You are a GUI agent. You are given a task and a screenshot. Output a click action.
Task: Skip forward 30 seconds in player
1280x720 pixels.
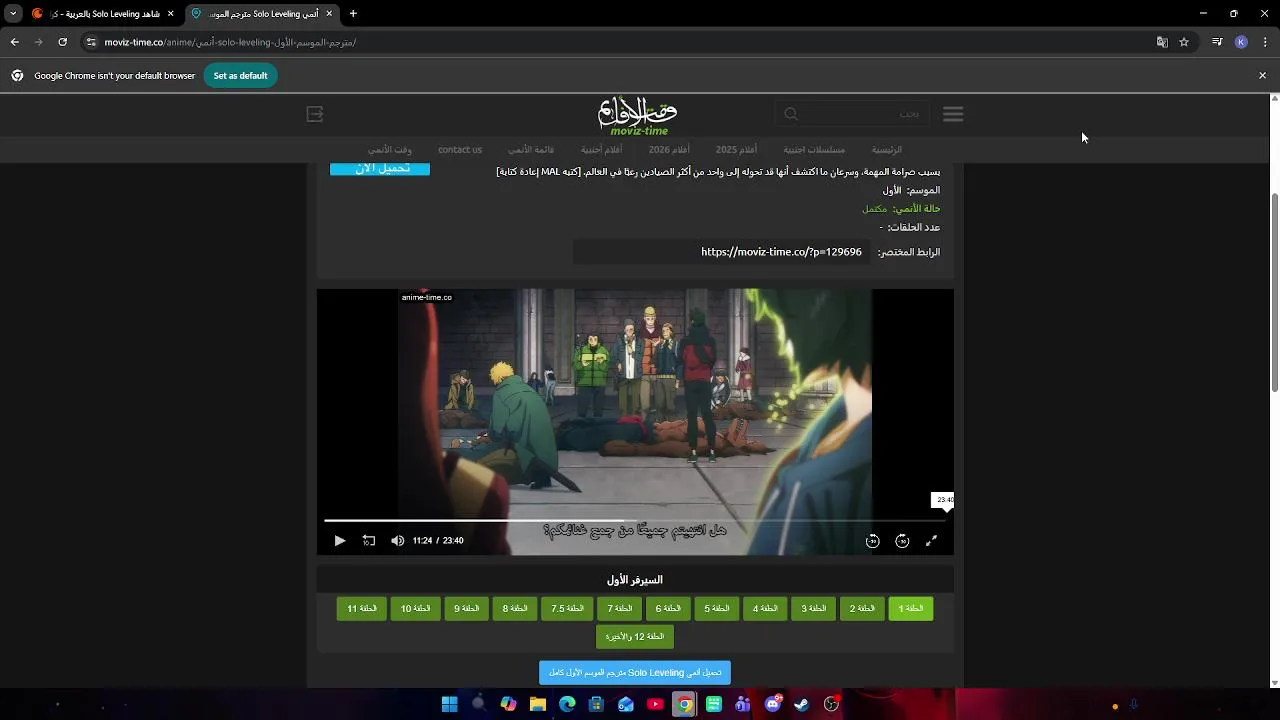click(902, 541)
